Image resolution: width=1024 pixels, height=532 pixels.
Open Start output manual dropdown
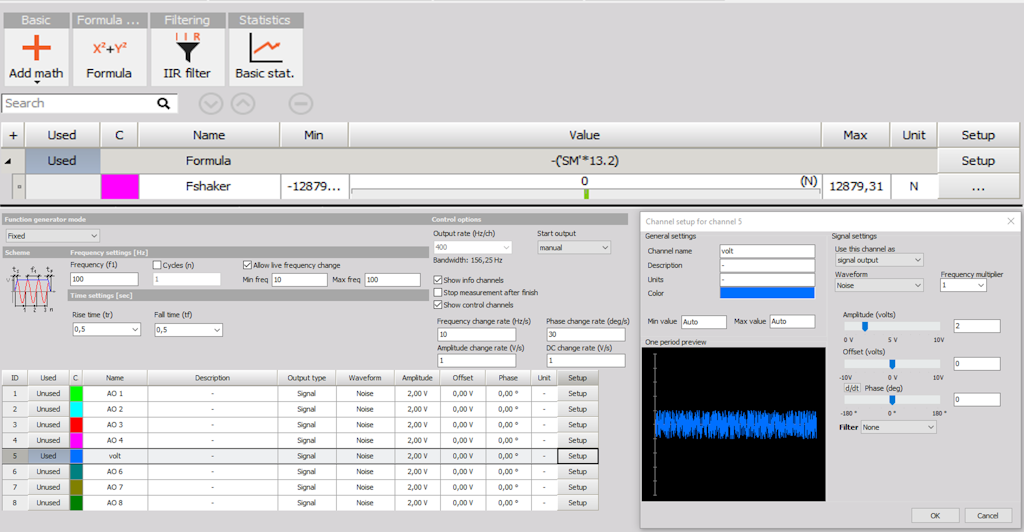(x=573, y=247)
